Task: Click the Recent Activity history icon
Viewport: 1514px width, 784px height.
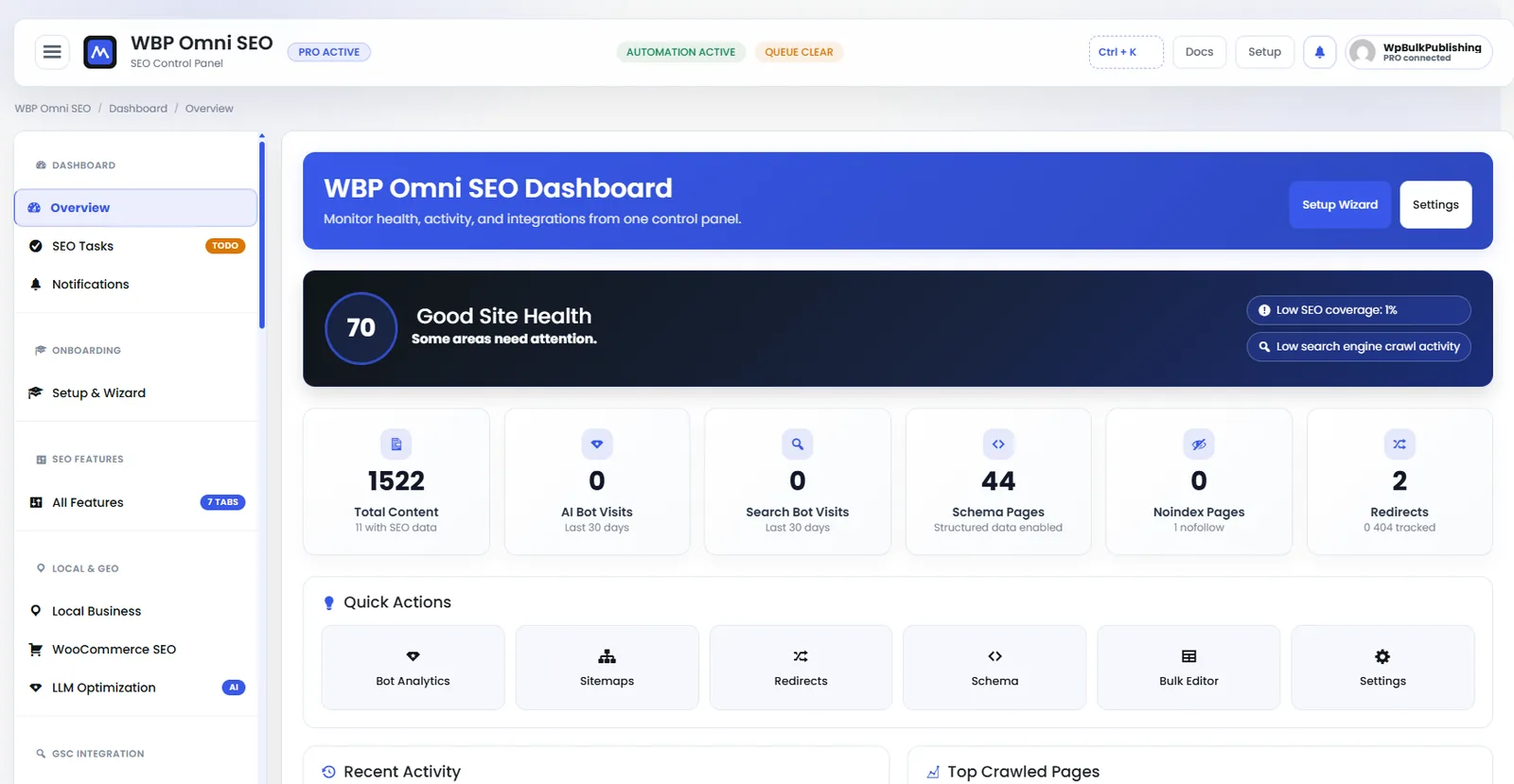Action: click(x=328, y=772)
